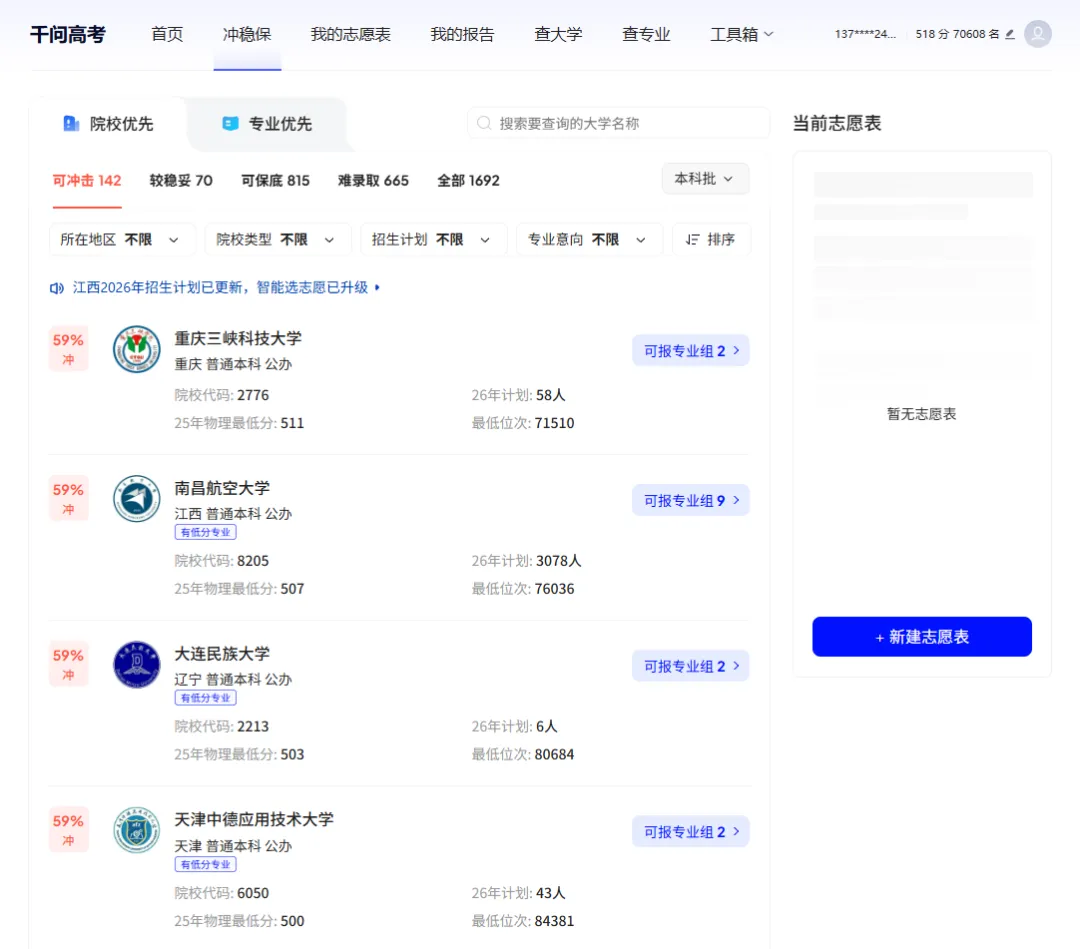
Task: Switch to 专业优先 tab
Action: point(267,124)
